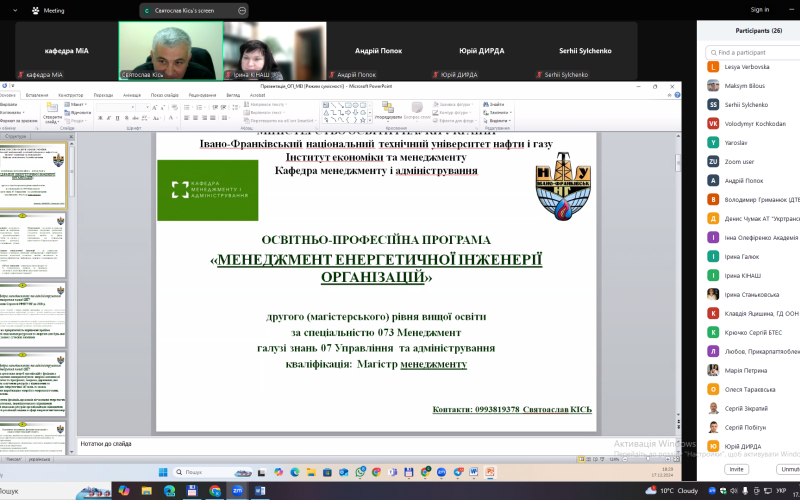Click the Нотатки до слайда notes area
The width and height of the screenshot is (800, 500).
(x=379, y=444)
